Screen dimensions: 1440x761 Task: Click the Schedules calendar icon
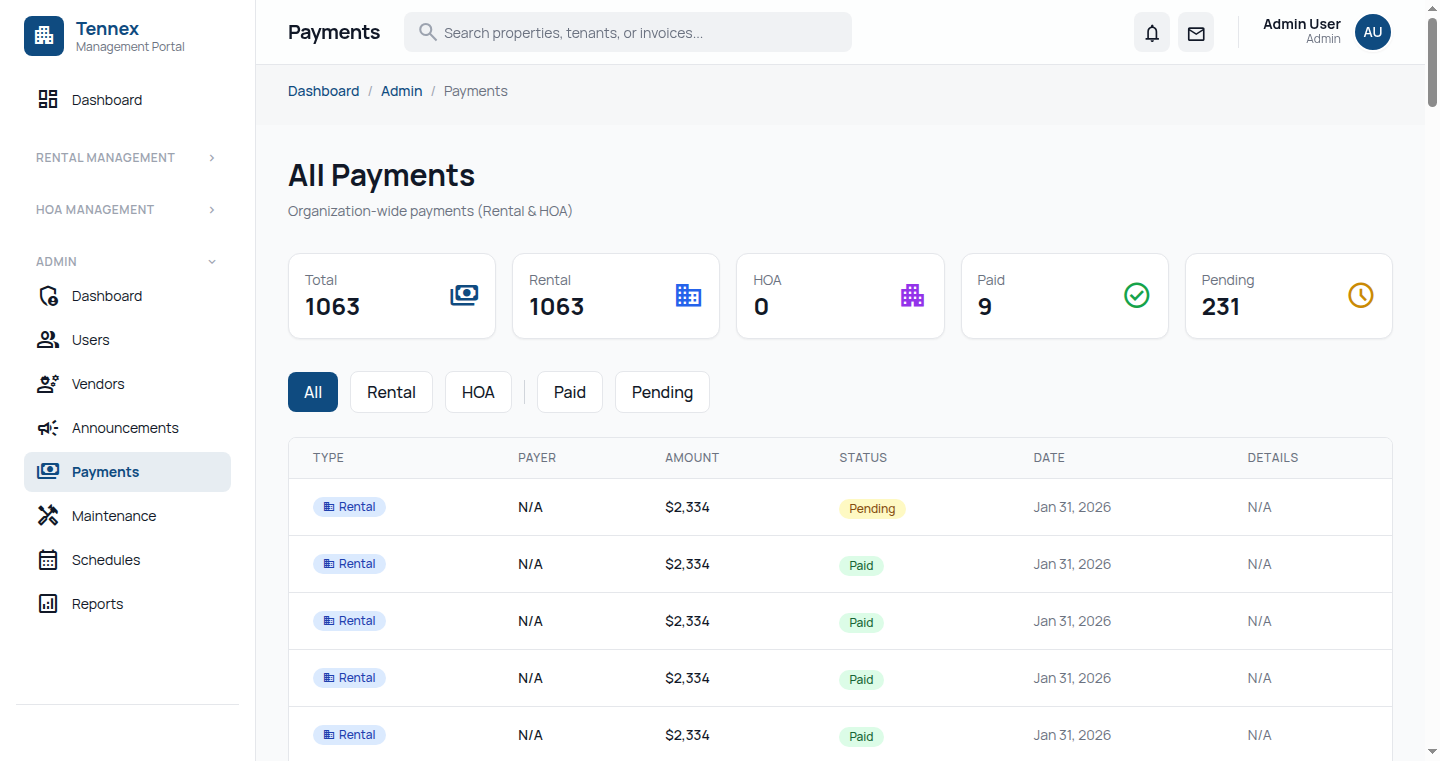pyautogui.click(x=47, y=559)
